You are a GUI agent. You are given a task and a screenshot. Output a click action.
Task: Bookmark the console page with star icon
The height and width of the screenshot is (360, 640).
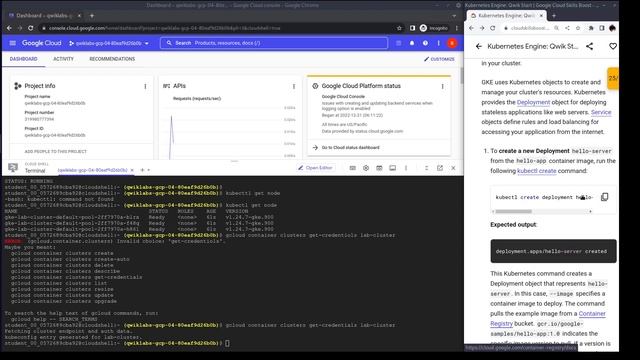tap(399, 28)
